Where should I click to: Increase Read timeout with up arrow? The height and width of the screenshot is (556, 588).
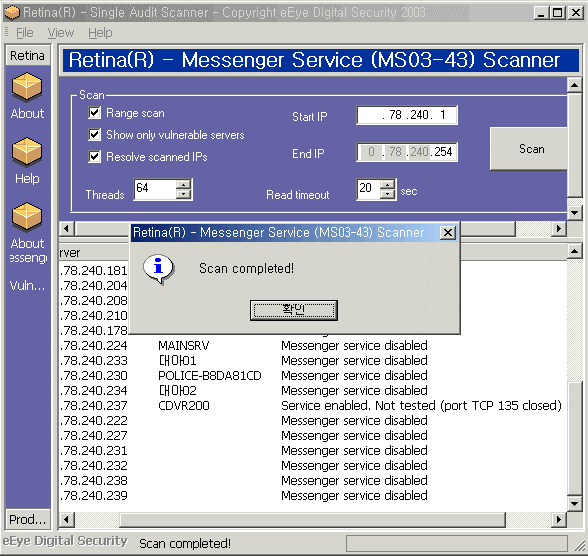pos(387,184)
